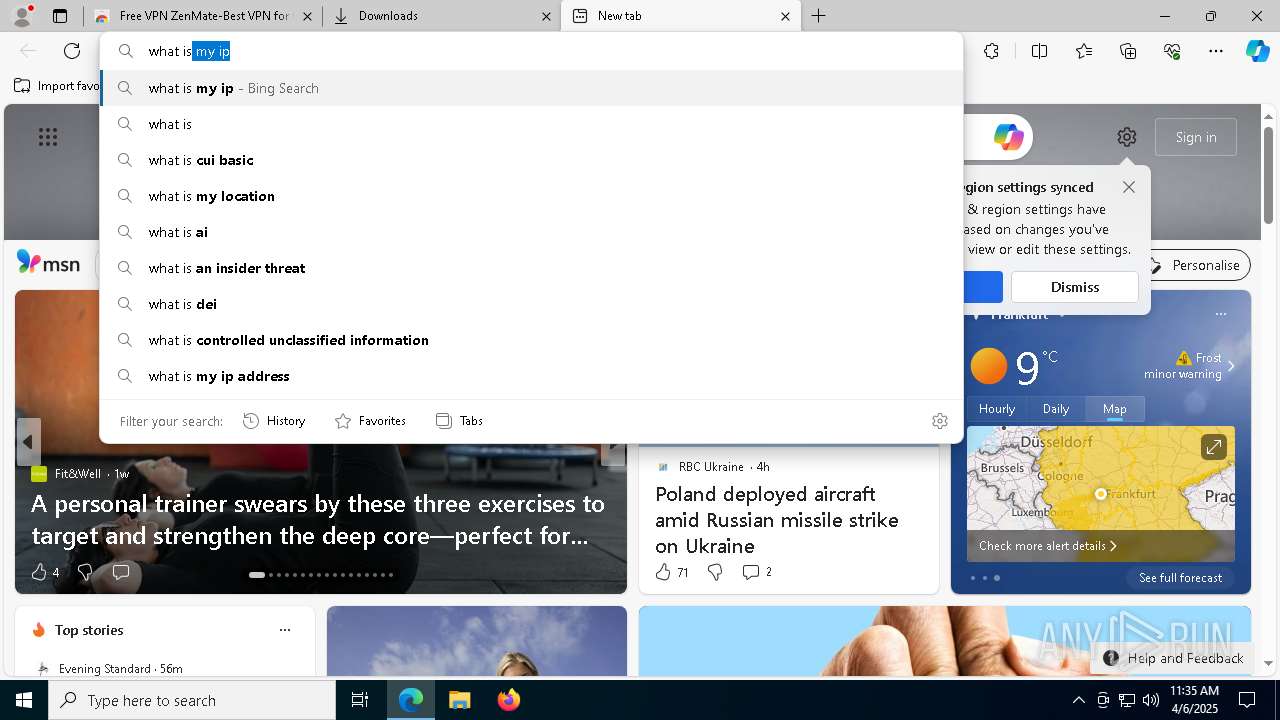Viewport: 1280px width, 720px height.
Task: Open Task View on the taskbar
Action: pos(360,700)
